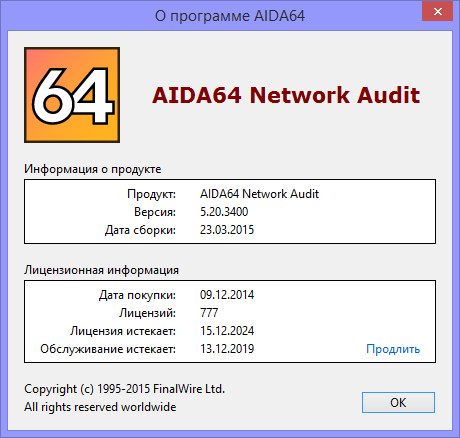Click the 'Продукт:' field label

click(x=151, y=194)
